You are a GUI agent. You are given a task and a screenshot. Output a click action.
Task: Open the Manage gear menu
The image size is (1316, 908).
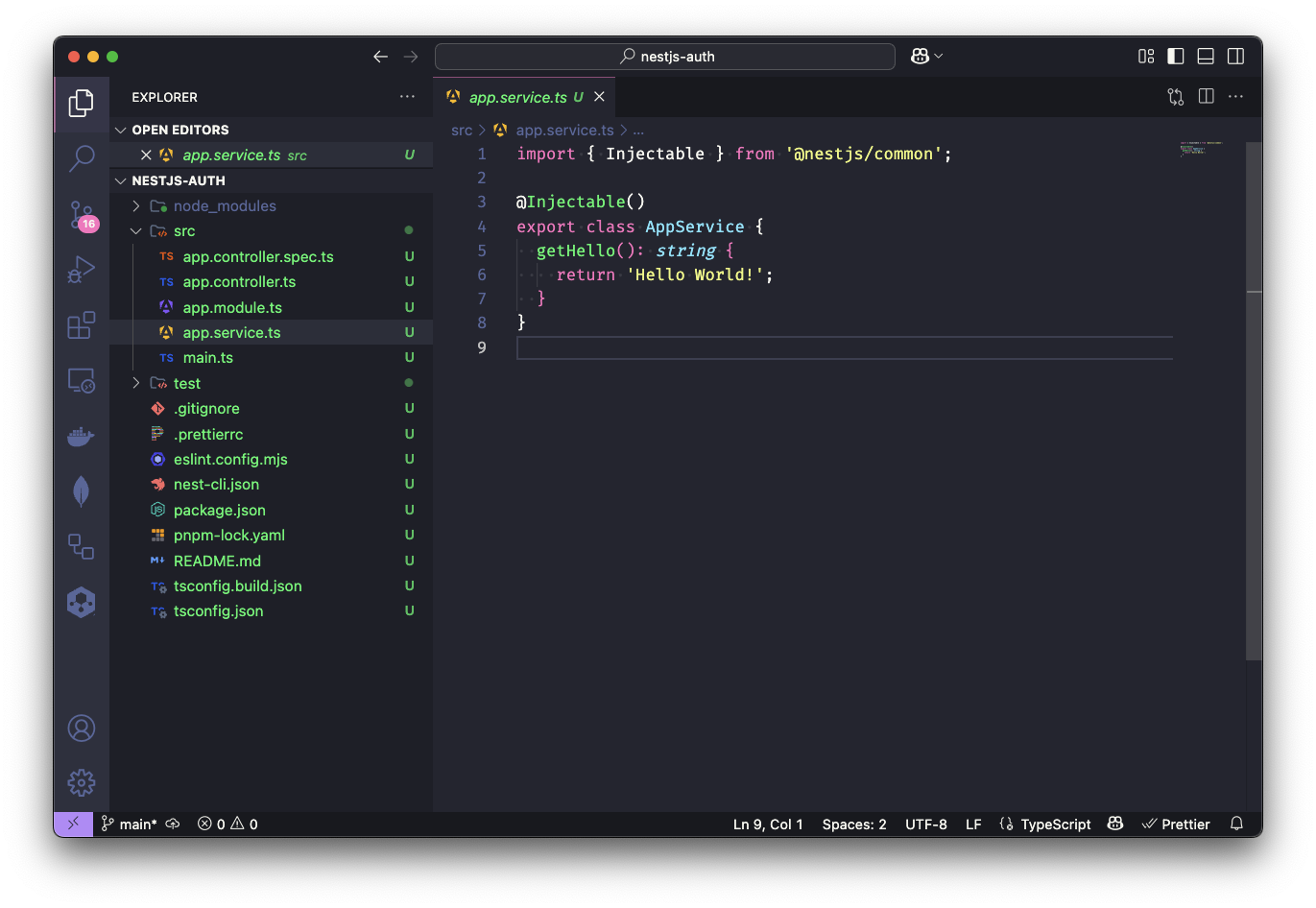pos(82,783)
